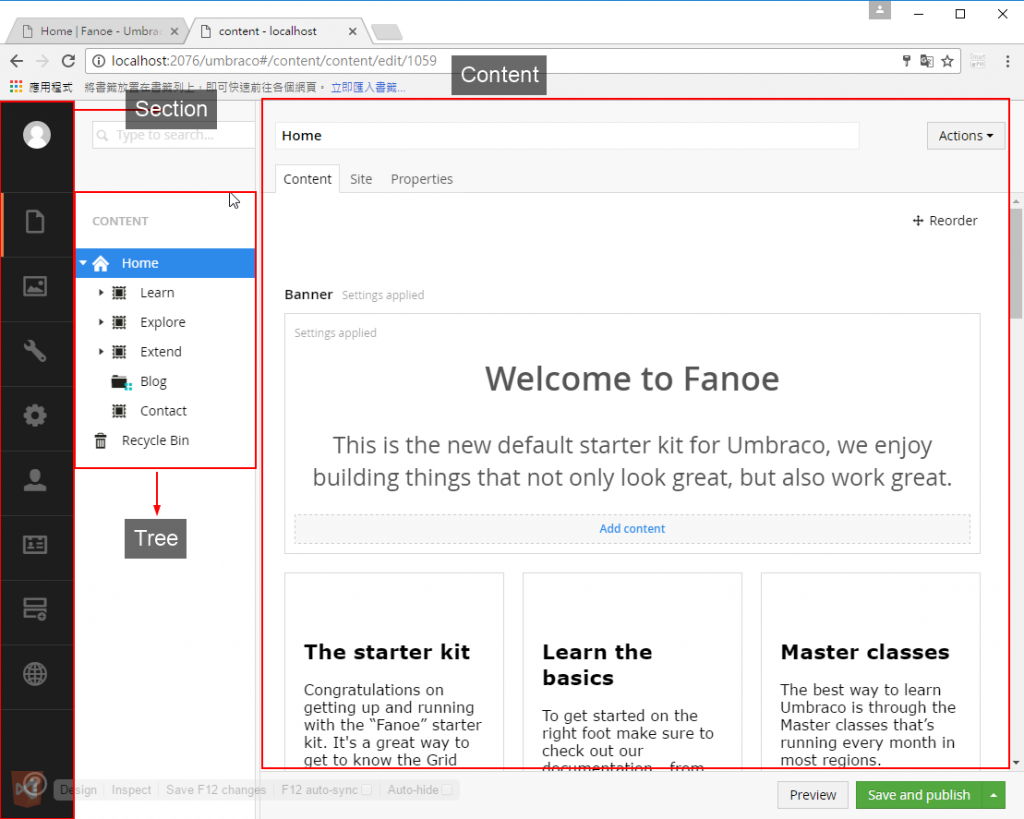Toggle the Auto-hide checkbox
1024x819 pixels.
(447, 790)
